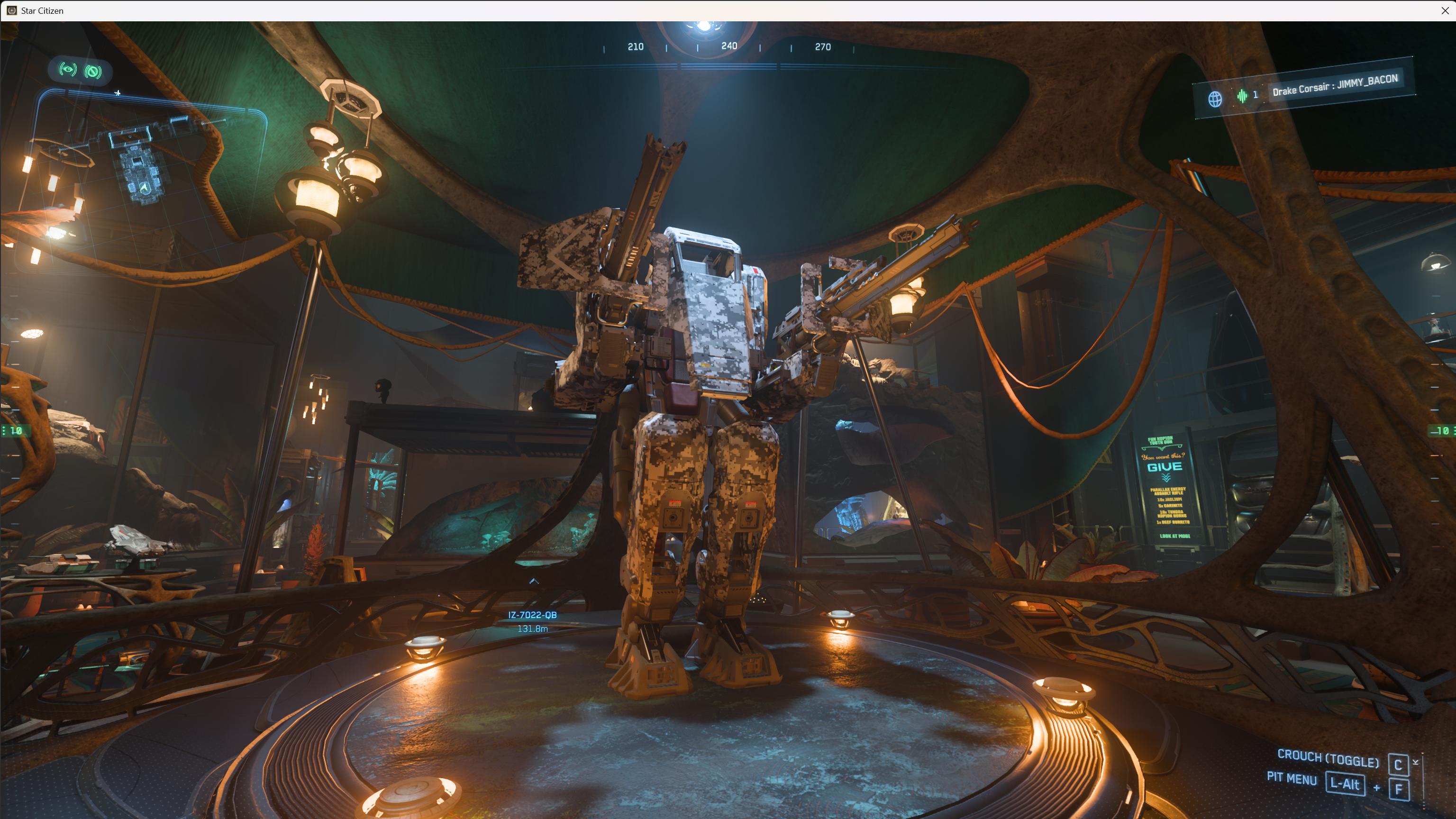Click the CROUCH (TOGGLE) hint label

pos(1328,758)
